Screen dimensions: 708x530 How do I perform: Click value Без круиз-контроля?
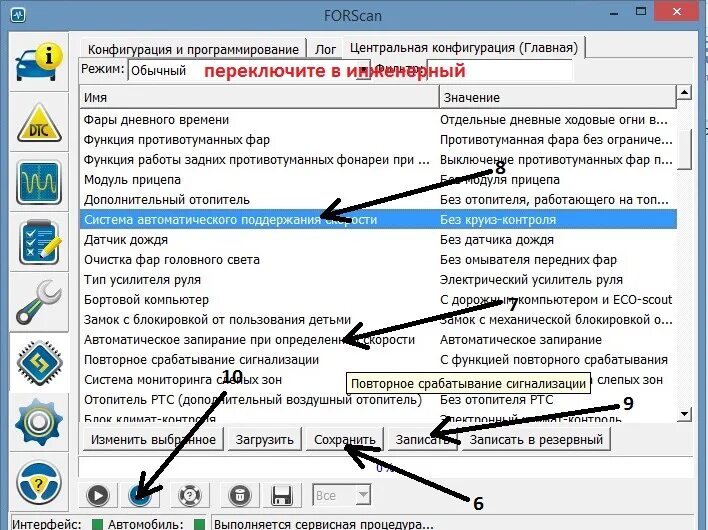point(498,220)
